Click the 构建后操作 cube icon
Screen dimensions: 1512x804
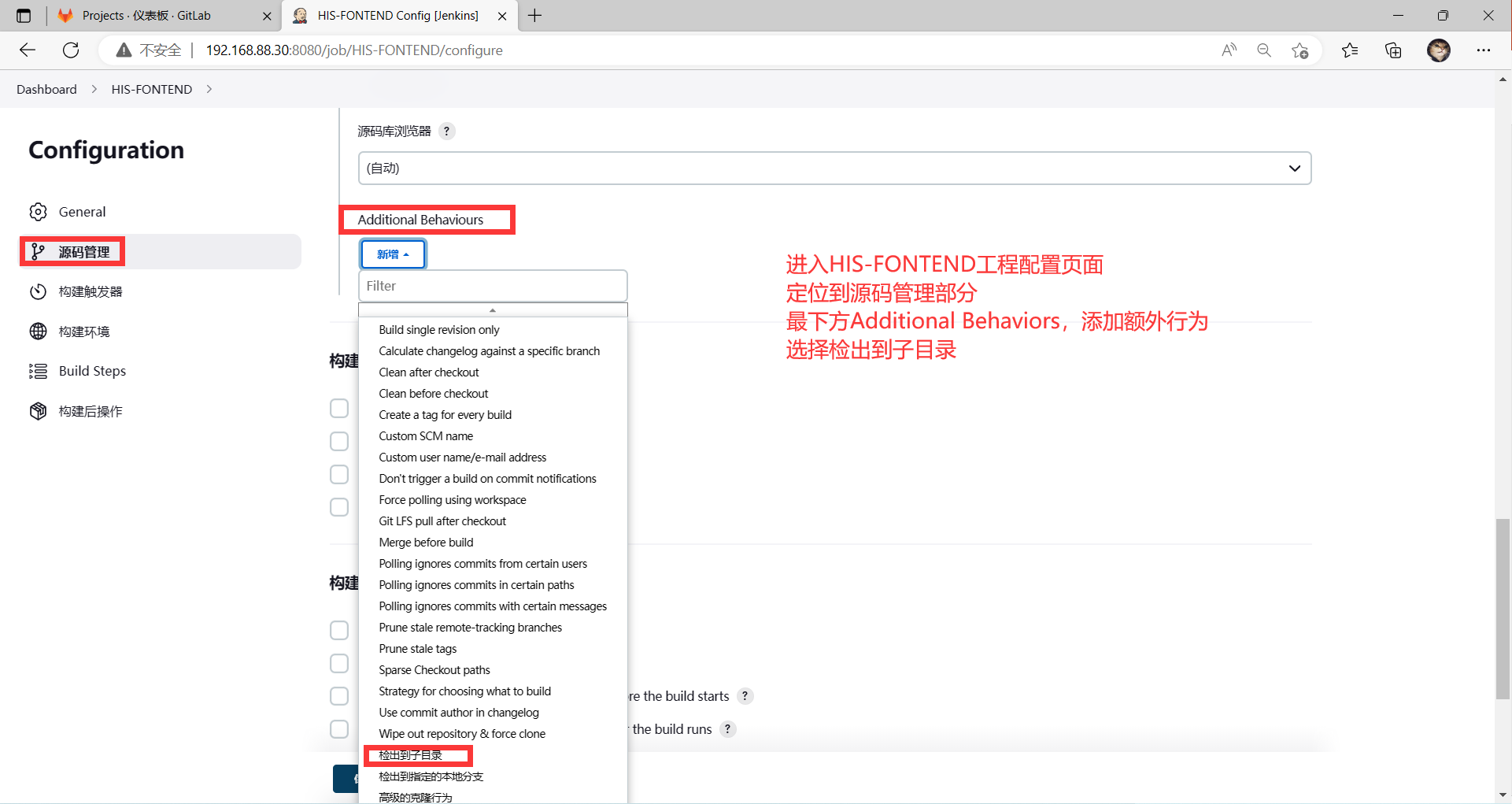click(38, 411)
